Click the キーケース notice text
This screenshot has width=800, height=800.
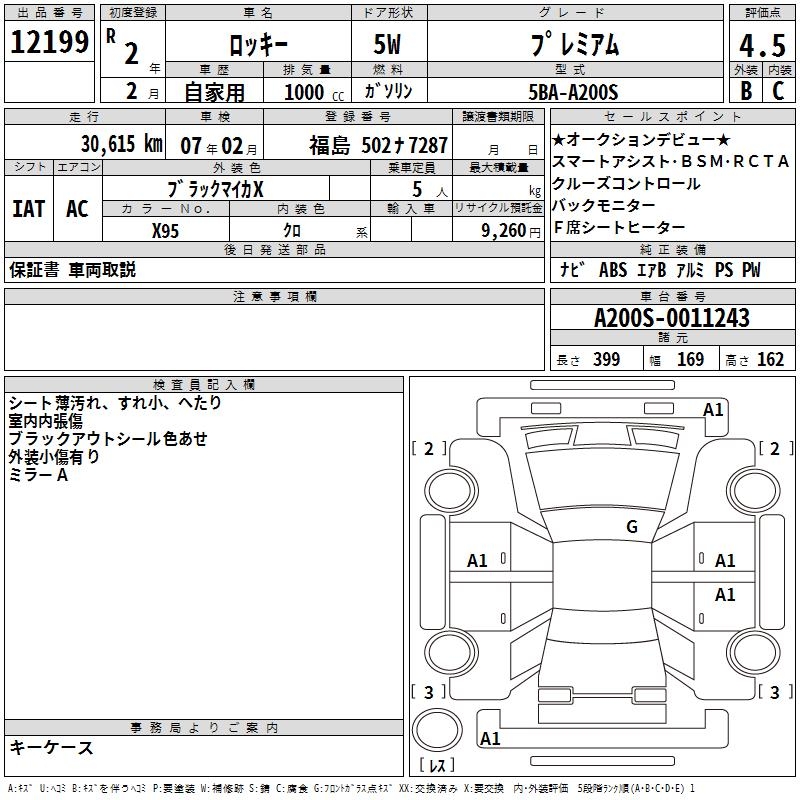tap(51, 748)
